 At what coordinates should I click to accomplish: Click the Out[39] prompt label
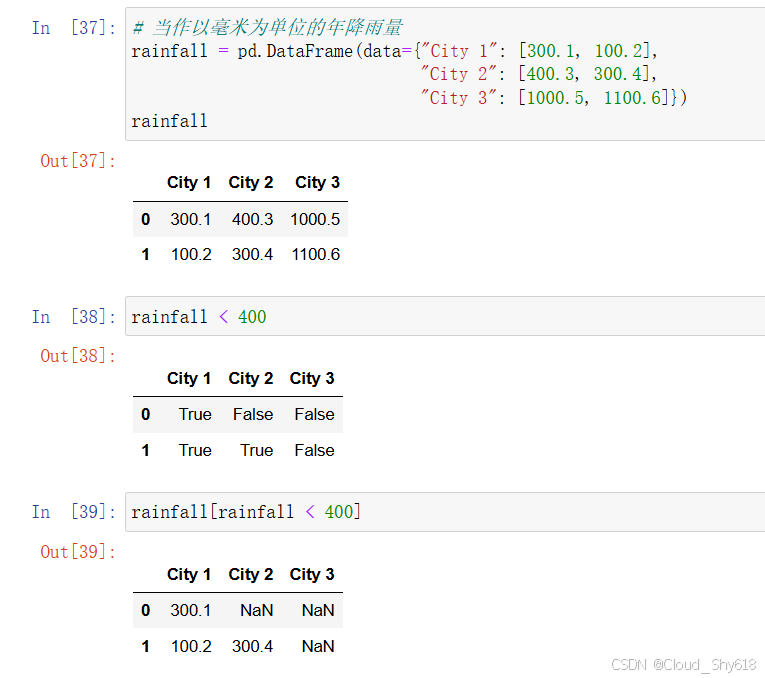coord(78,552)
